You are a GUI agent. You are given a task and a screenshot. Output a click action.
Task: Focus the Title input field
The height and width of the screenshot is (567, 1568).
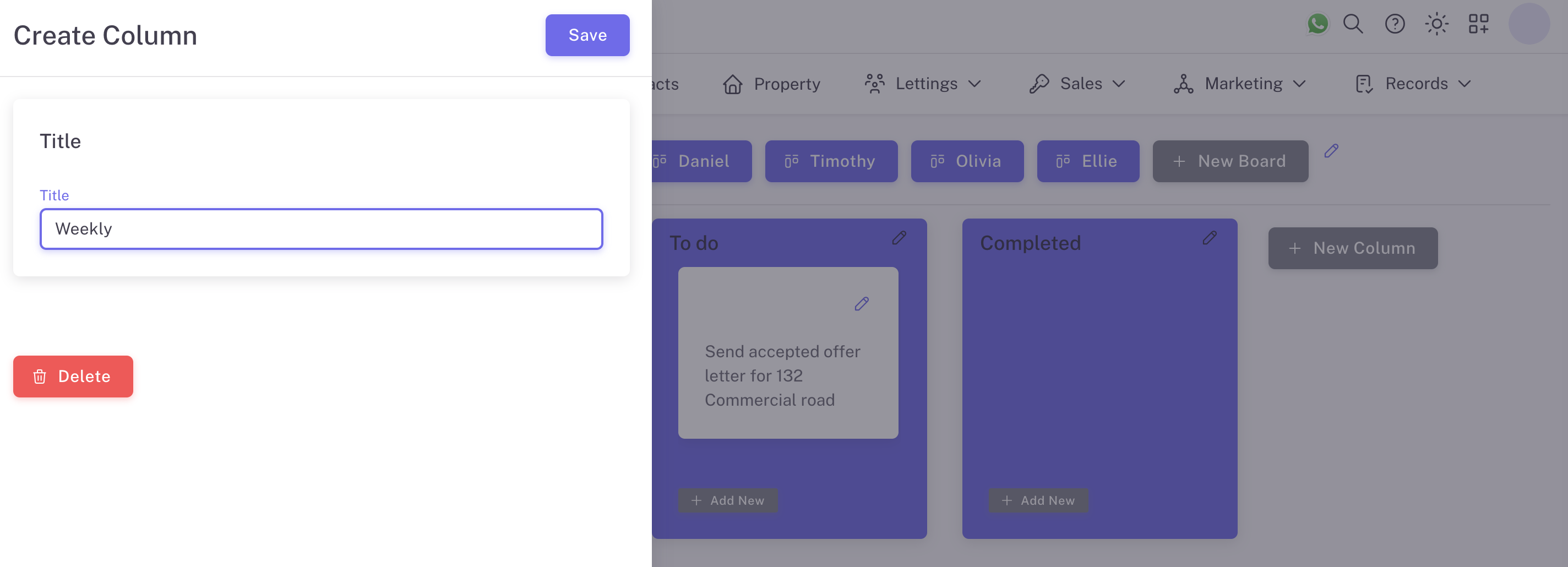(322, 230)
